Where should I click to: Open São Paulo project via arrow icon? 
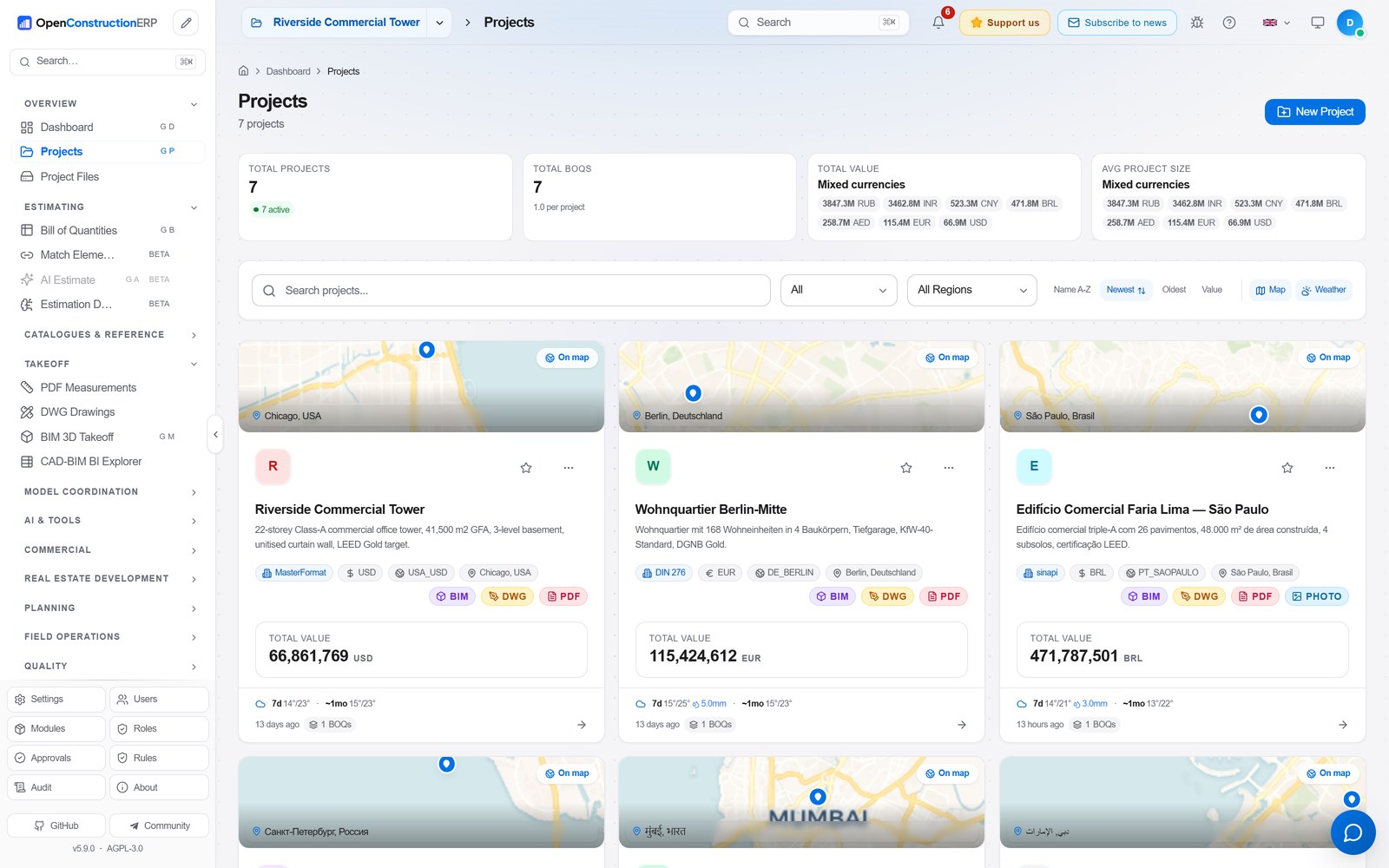point(1343,725)
